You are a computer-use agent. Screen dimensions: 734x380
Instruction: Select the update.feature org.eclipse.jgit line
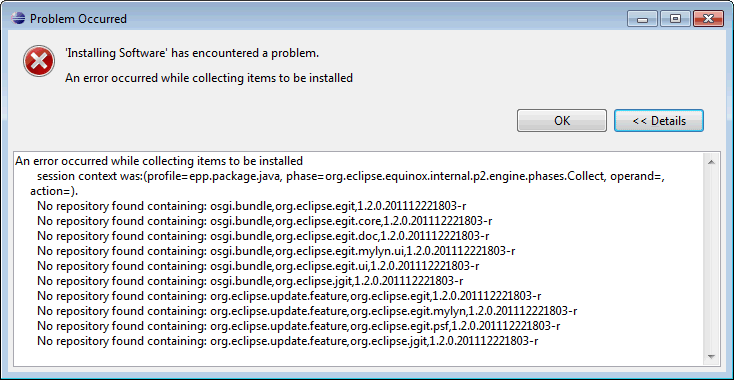[x=287, y=341]
